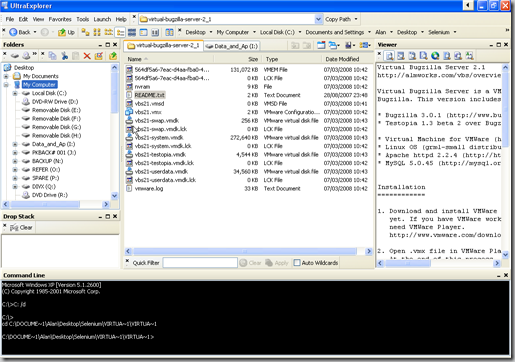Switch to virtual-bugzilla-server-2_1 tab

point(163,46)
